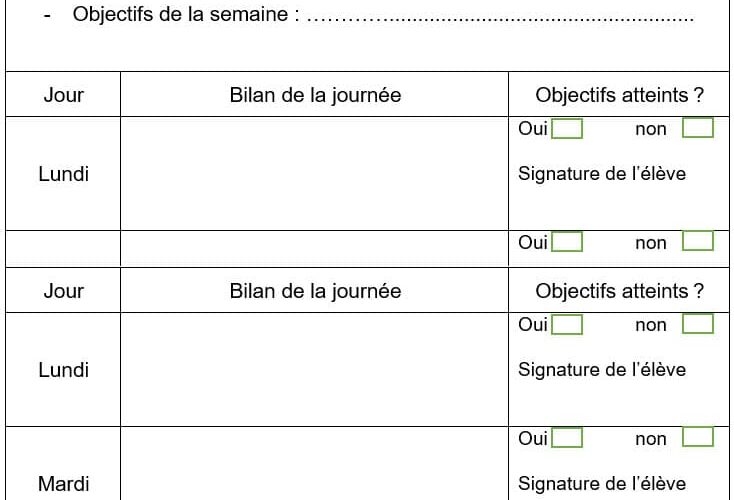
Task: Check the Oui box in first Lundi row
Action: (567, 128)
